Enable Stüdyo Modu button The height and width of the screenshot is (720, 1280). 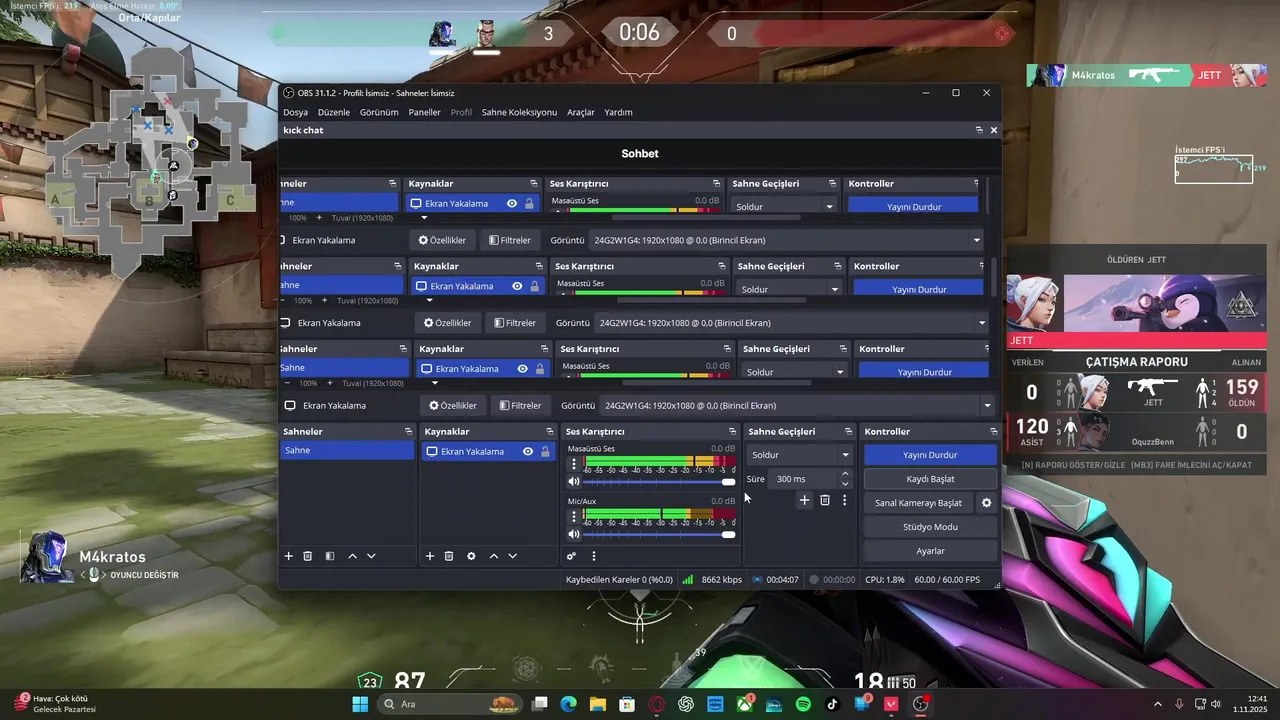pyautogui.click(x=930, y=527)
